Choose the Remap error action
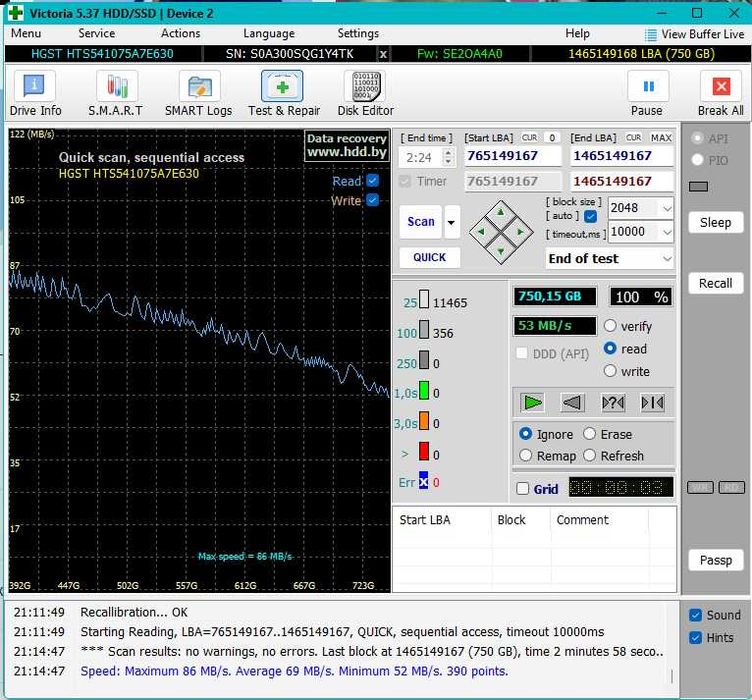The image size is (752, 700). (526, 456)
